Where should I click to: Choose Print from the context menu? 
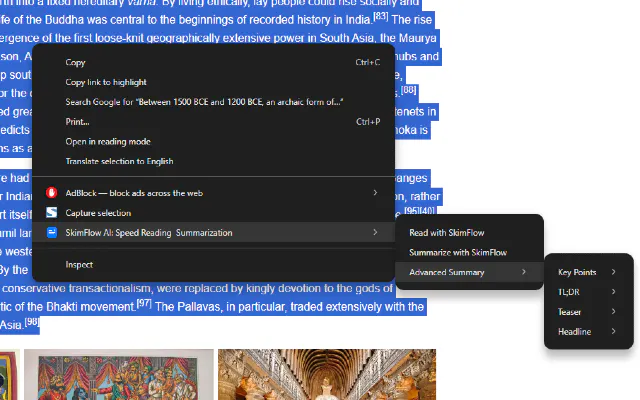[x=213, y=122]
